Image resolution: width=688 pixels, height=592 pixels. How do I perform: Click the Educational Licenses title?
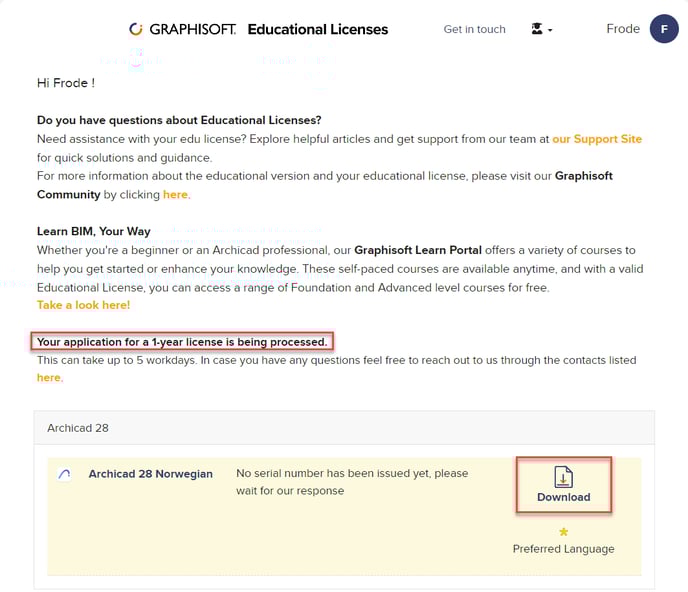(x=318, y=29)
